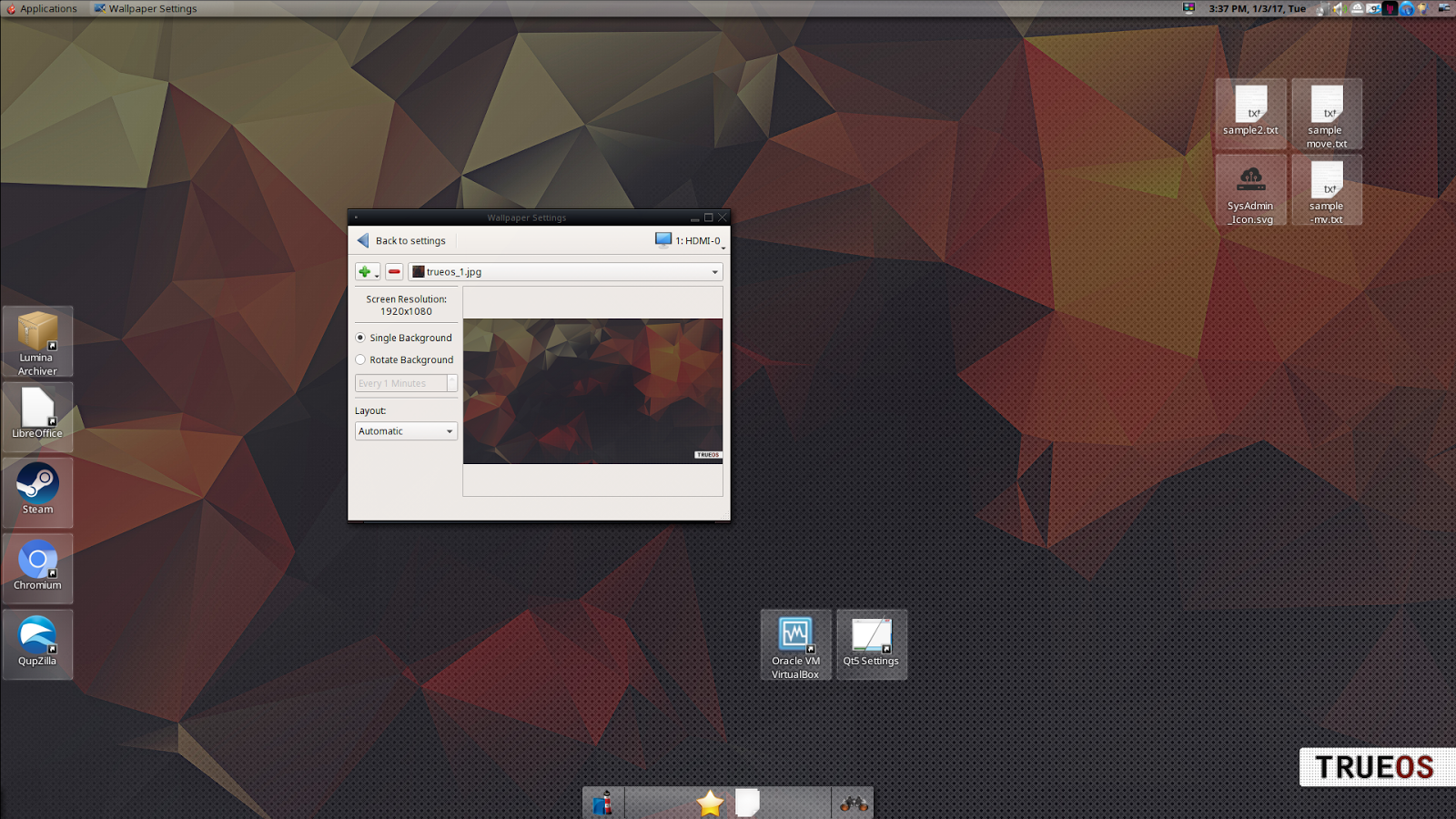1456x819 pixels.
Task: Click the blue globe network tray icon
Action: click(1405, 8)
